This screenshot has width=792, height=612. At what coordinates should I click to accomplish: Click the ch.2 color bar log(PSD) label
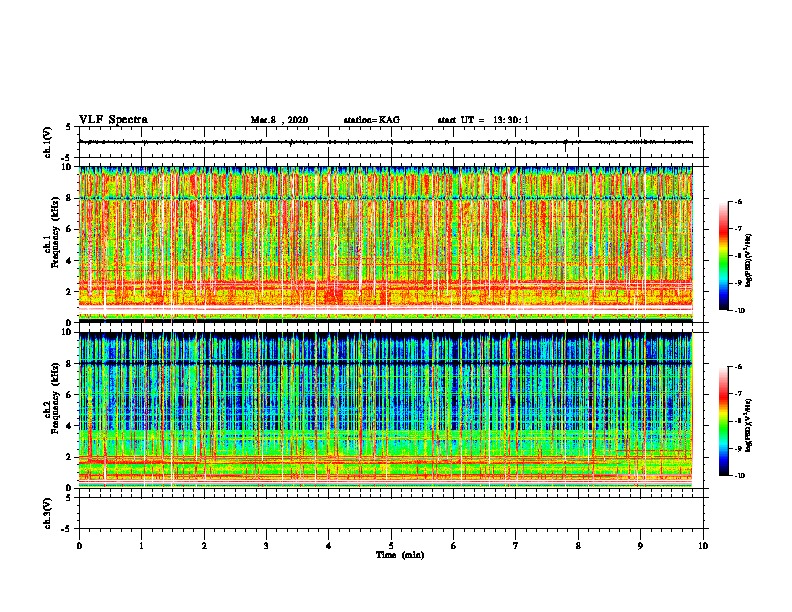pos(748,426)
